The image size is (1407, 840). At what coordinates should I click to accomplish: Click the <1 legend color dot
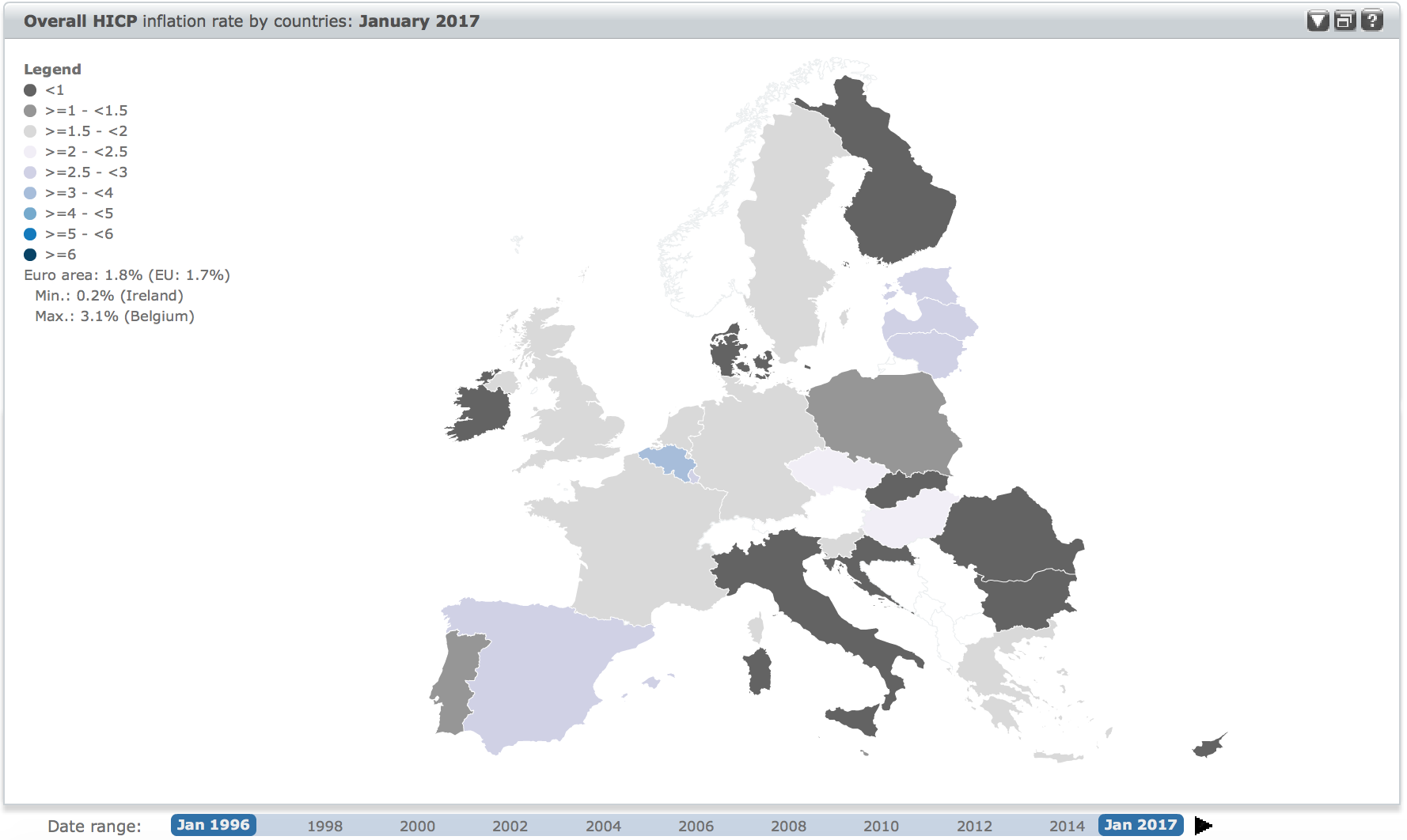pos(30,90)
